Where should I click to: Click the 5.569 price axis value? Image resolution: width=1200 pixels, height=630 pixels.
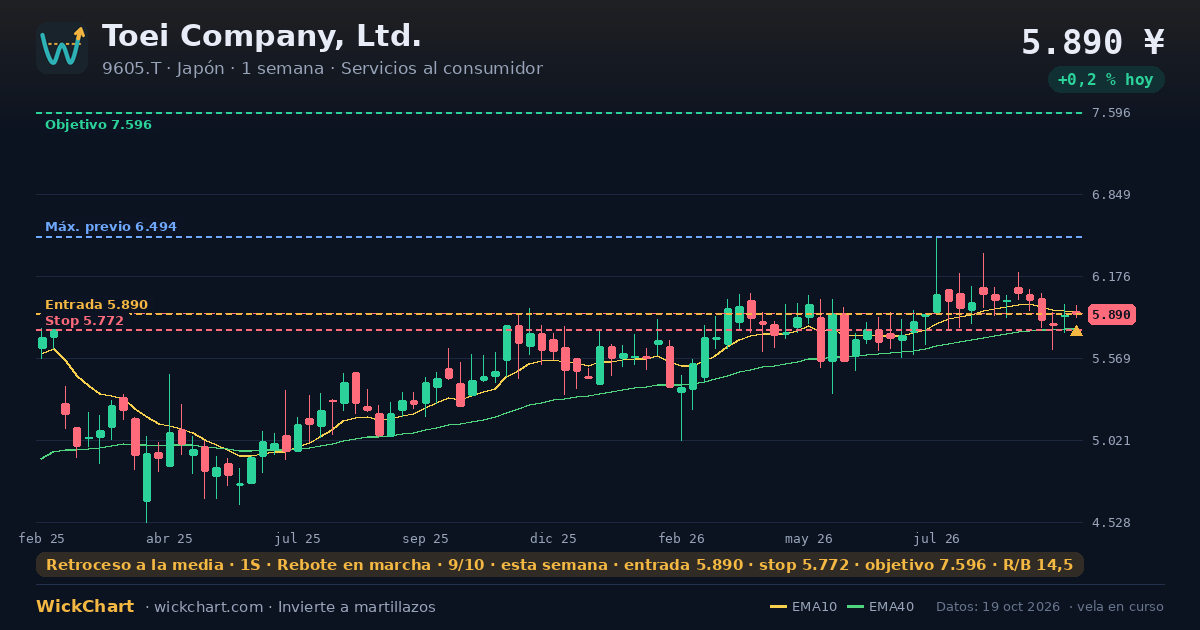tap(1111, 359)
